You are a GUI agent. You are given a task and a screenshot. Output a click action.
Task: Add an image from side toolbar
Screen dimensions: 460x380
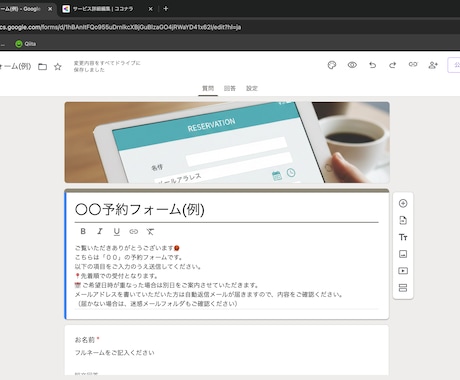pos(403,254)
